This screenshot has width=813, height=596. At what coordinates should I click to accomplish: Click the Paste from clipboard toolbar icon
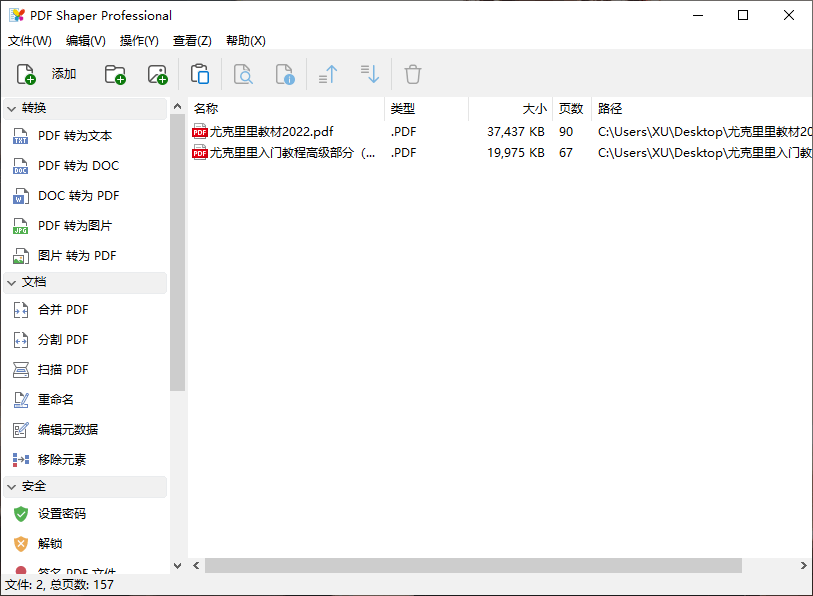(200, 74)
